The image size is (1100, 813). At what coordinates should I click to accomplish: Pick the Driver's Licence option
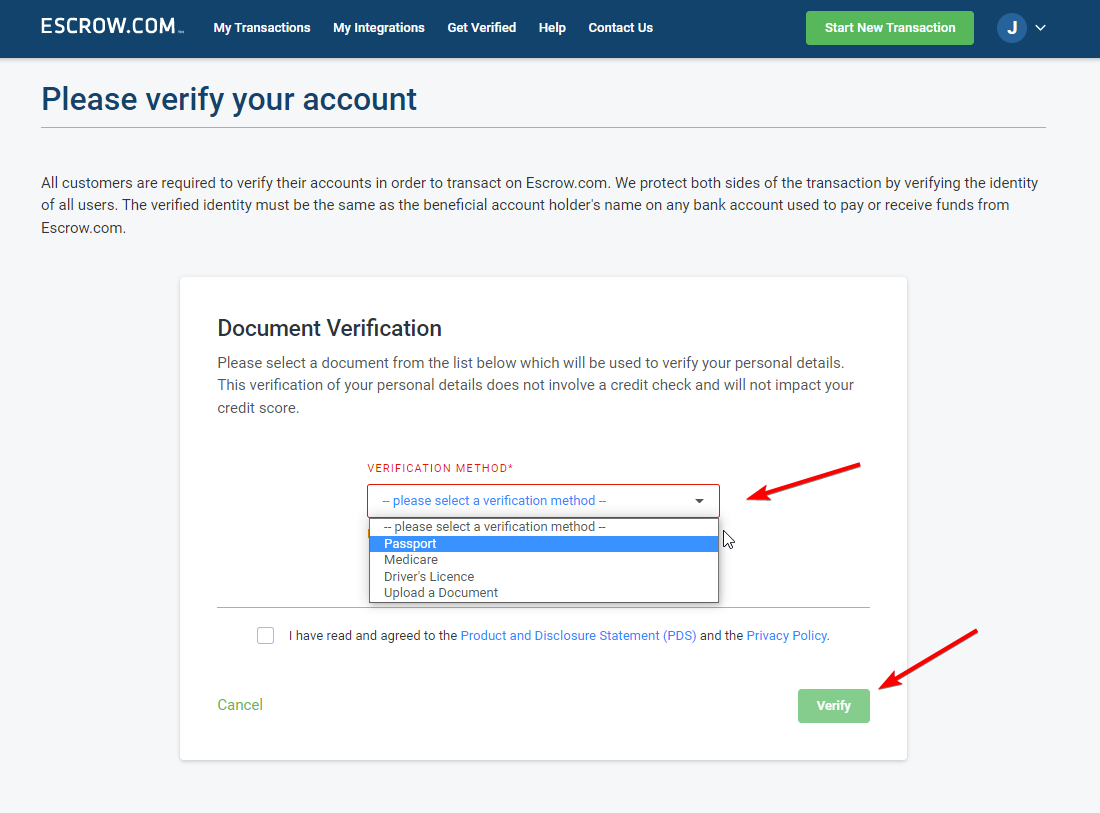click(544, 577)
